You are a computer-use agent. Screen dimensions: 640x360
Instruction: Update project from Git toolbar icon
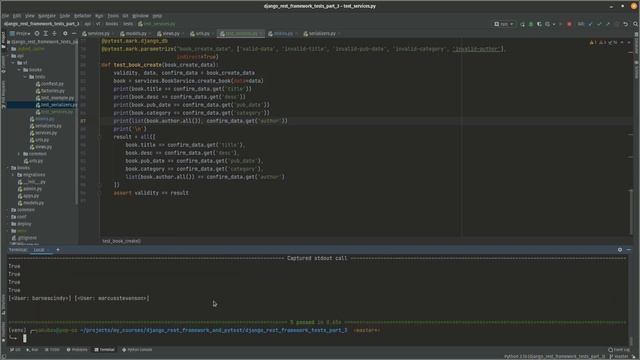[x=590, y=24]
